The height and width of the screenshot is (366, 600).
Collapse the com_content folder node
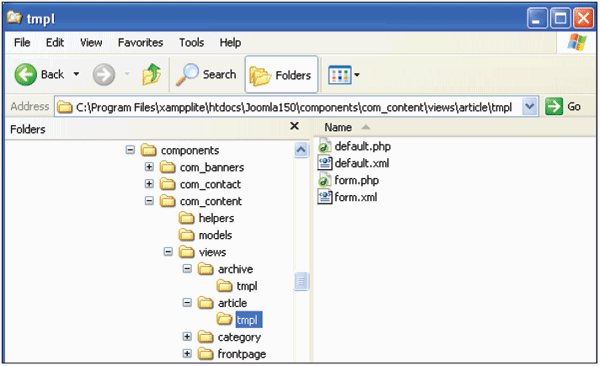pyautogui.click(x=149, y=201)
